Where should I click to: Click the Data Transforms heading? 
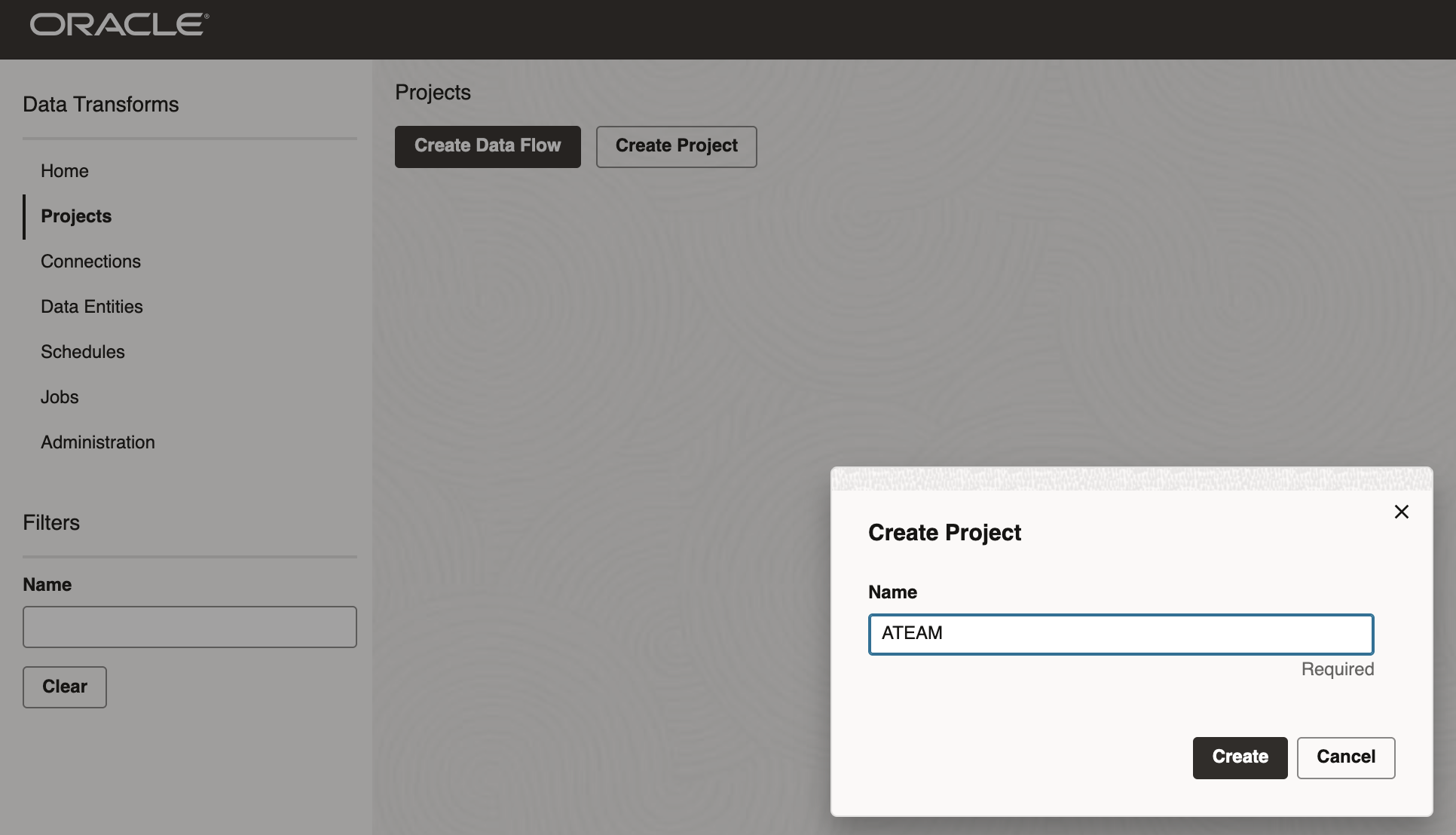(100, 105)
